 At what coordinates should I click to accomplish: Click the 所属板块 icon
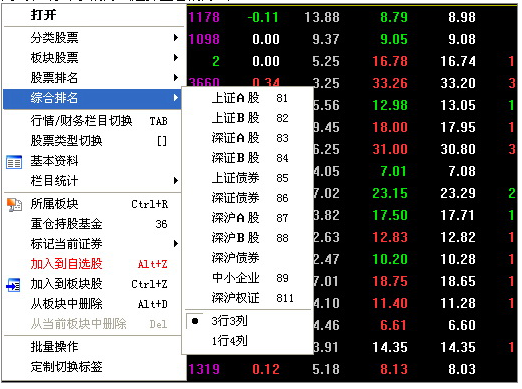pos(14,205)
